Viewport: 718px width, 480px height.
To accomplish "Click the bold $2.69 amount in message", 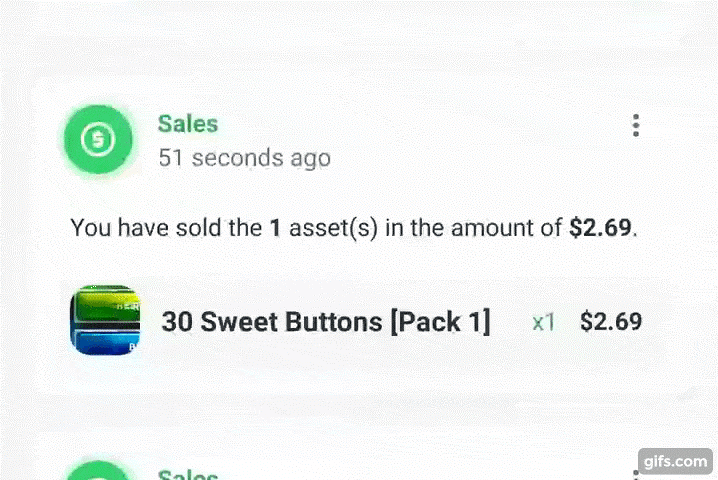I will point(600,227).
